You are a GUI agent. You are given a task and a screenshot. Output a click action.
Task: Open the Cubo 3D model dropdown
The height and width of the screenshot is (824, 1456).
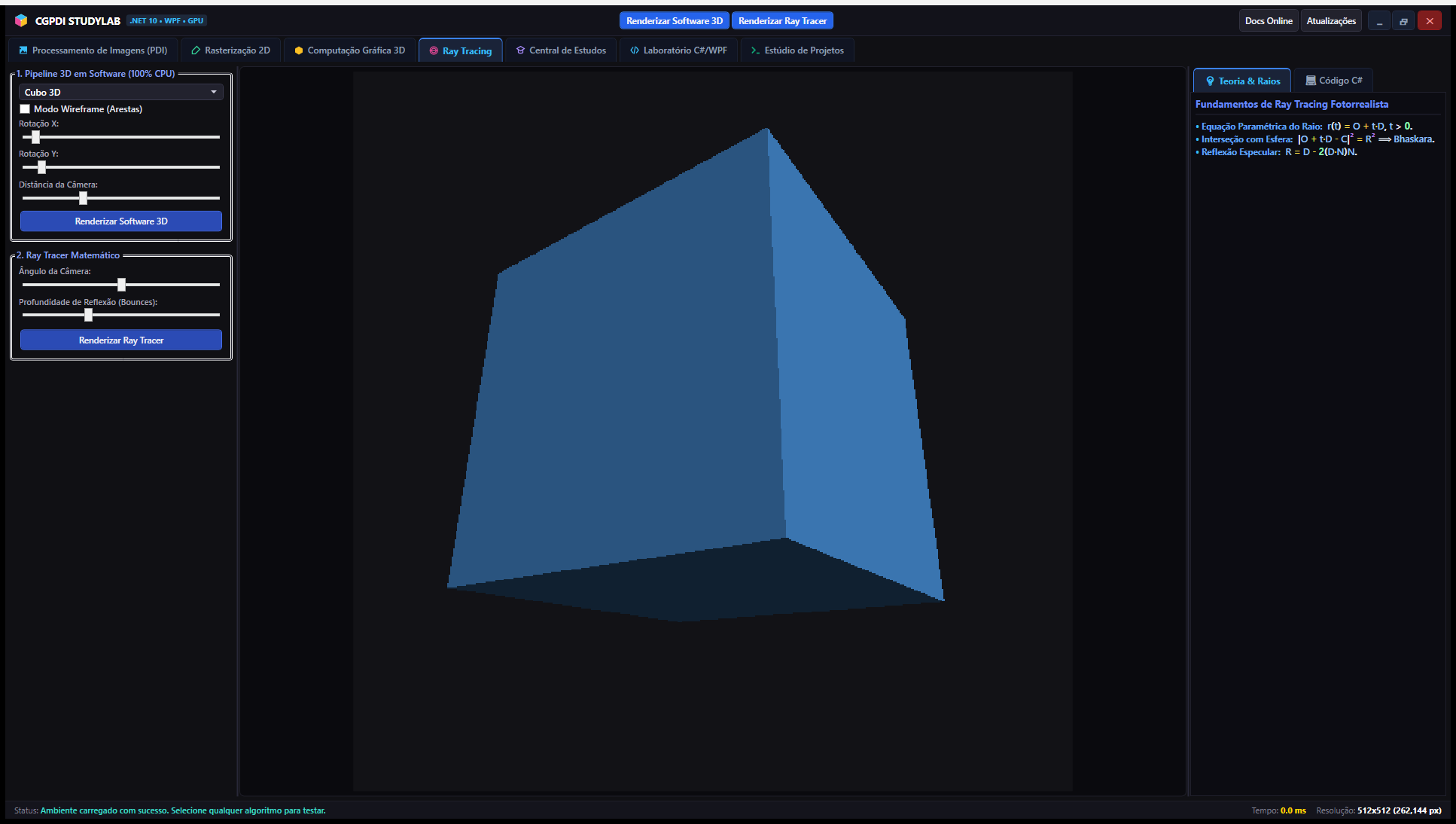tap(121, 92)
